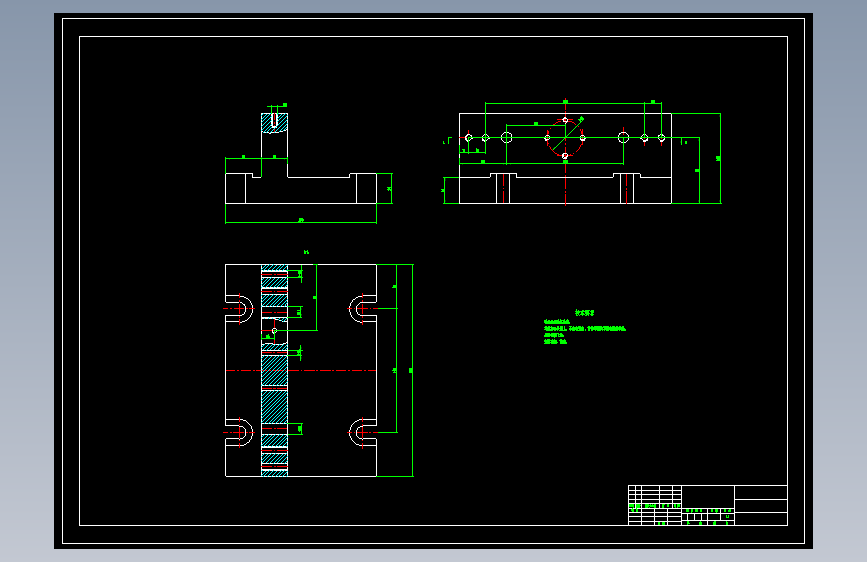The width and height of the screenshot is (867, 562).
Task: Select the lower-right U-shaped slot in the plan view
Action: (x=363, y=433)
